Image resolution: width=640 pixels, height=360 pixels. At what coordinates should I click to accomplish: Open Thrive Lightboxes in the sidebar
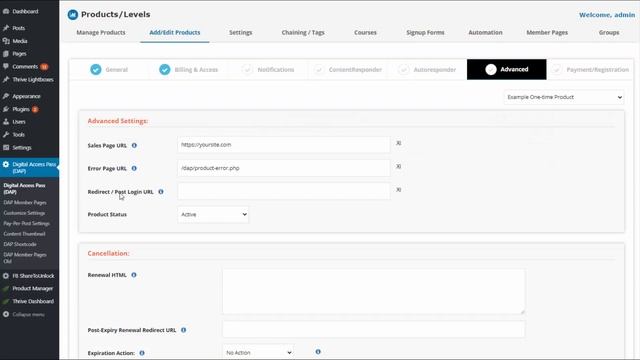pos(33,80)
